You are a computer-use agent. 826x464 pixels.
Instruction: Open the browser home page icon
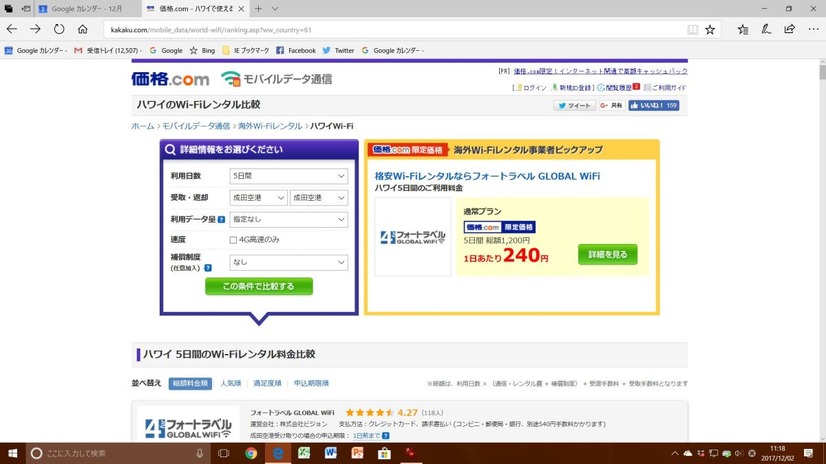click(83, 29)
